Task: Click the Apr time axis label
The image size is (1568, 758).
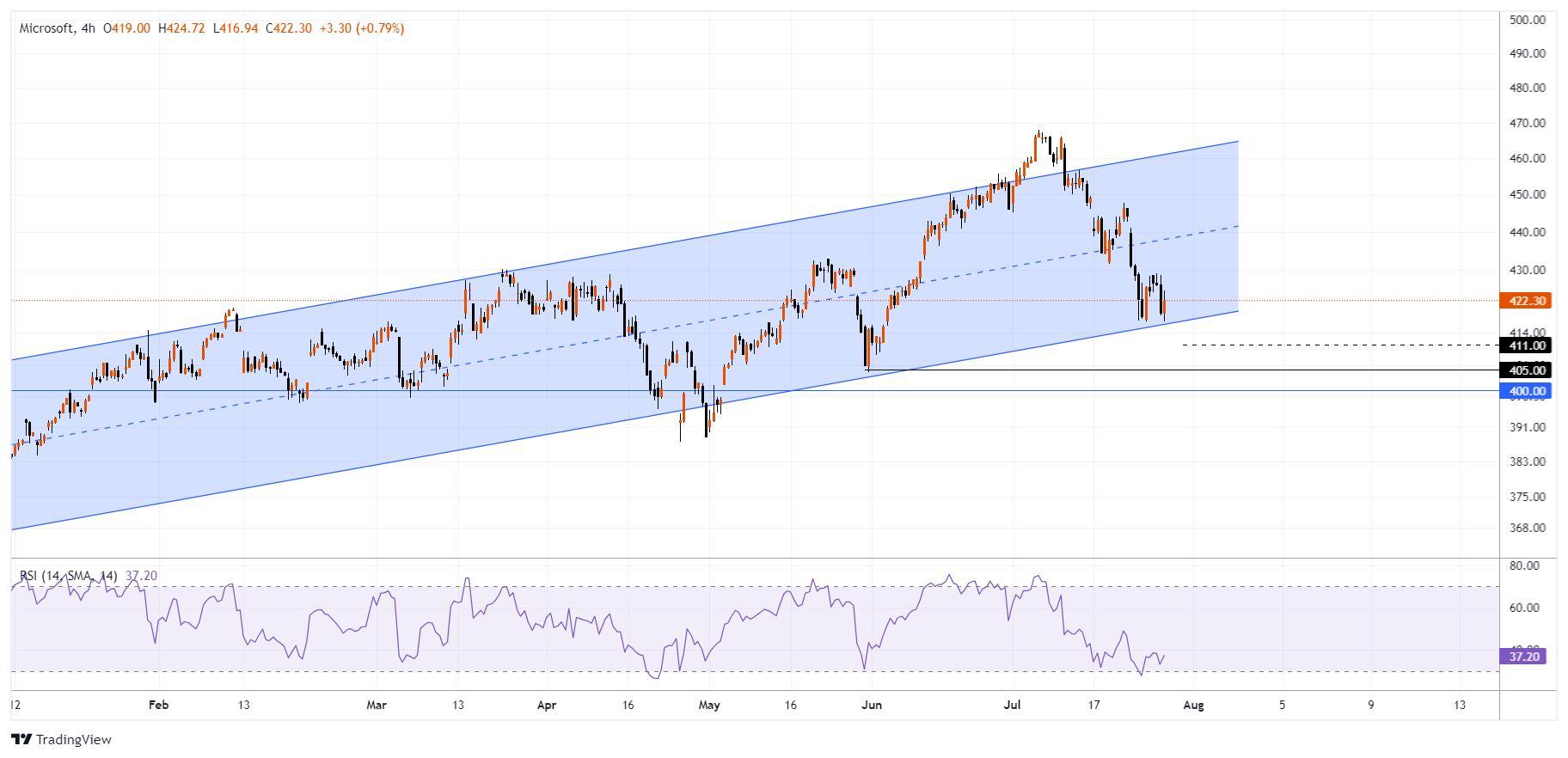Action: pyautogui.click(x=547, y=705)
